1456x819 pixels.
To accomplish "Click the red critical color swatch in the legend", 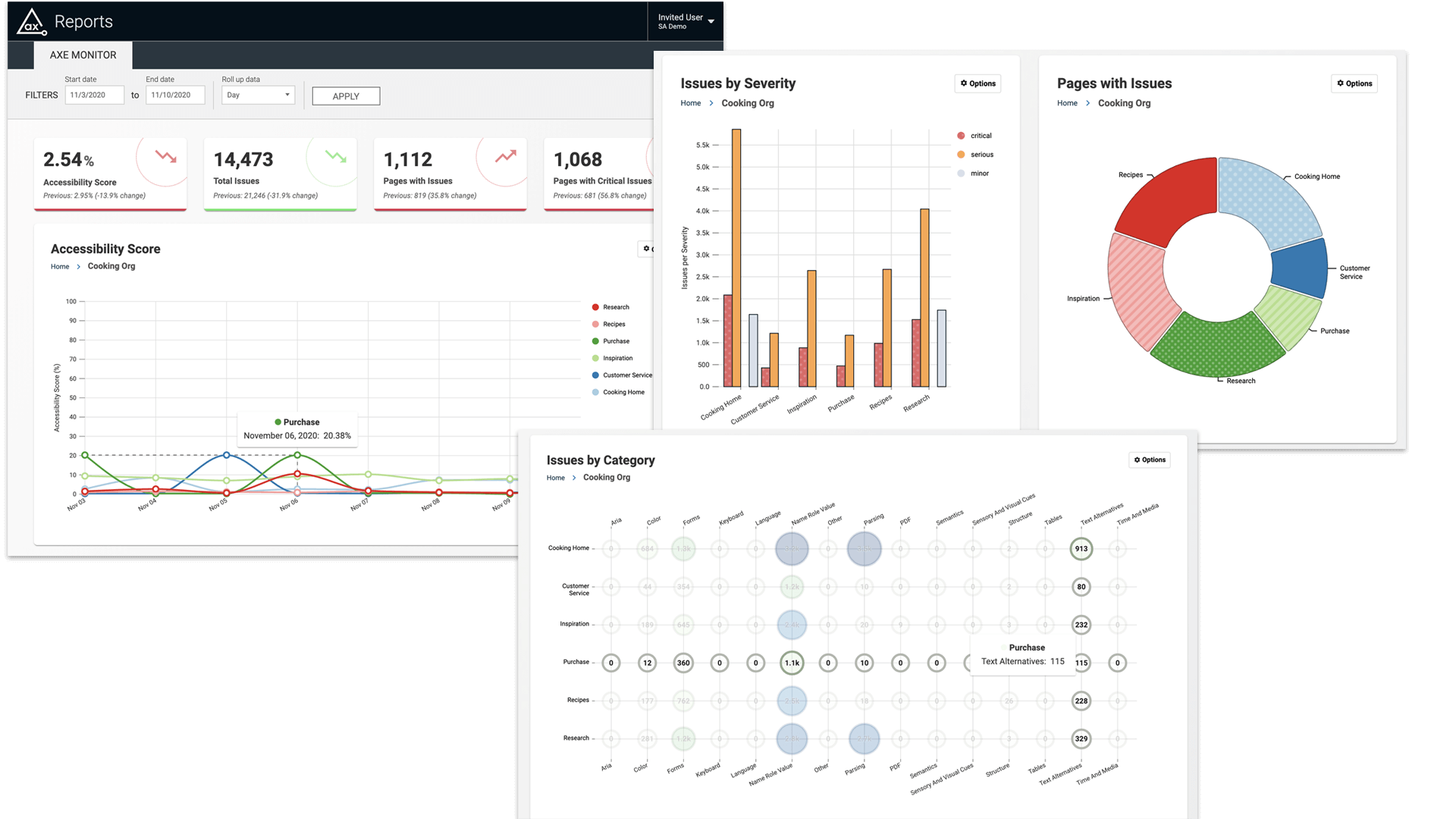I will pos(962,135).
